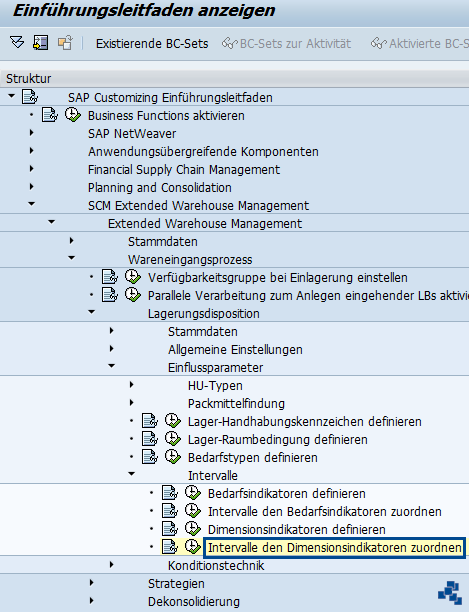
Task: Select Lager-Raumbedingung definieren text
Action: click(x=277, y=439)
